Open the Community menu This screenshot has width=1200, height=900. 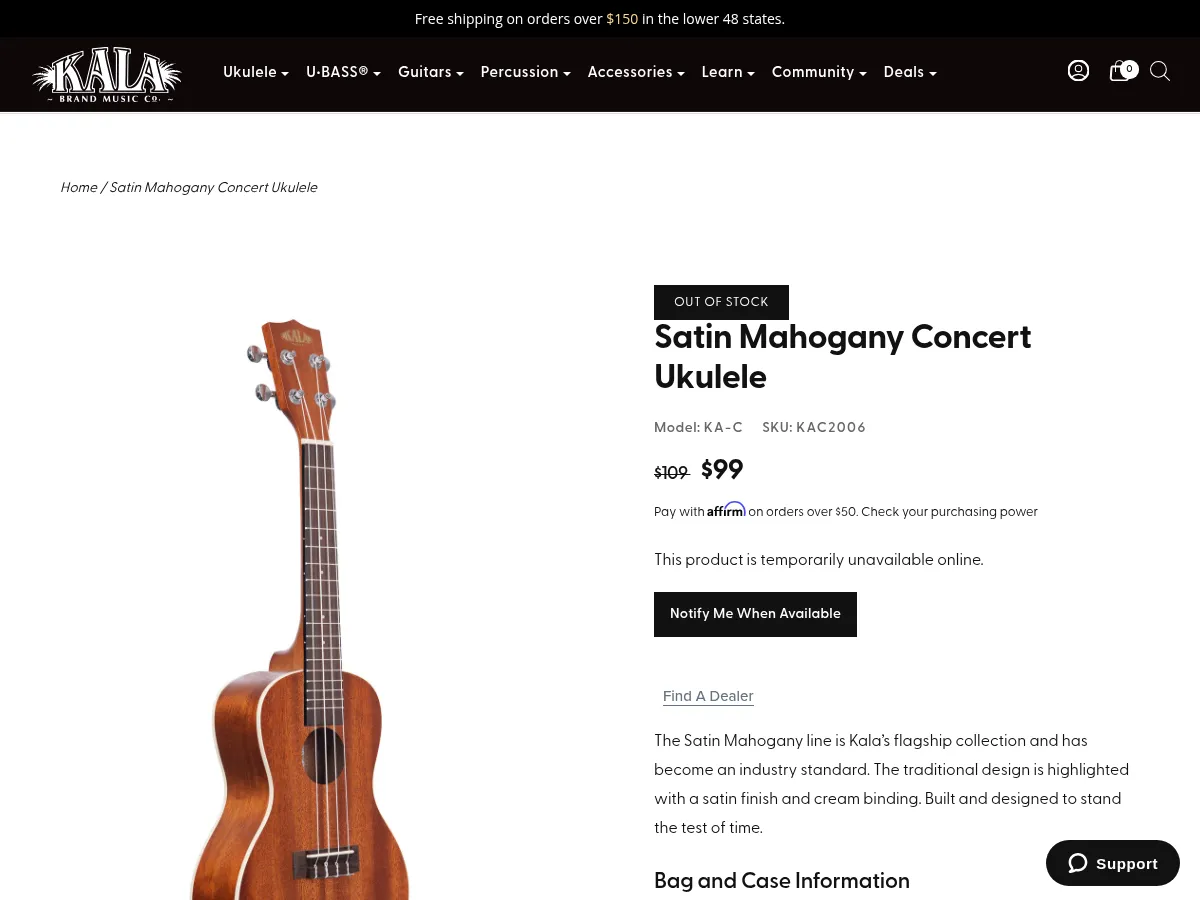pos(813,72)
